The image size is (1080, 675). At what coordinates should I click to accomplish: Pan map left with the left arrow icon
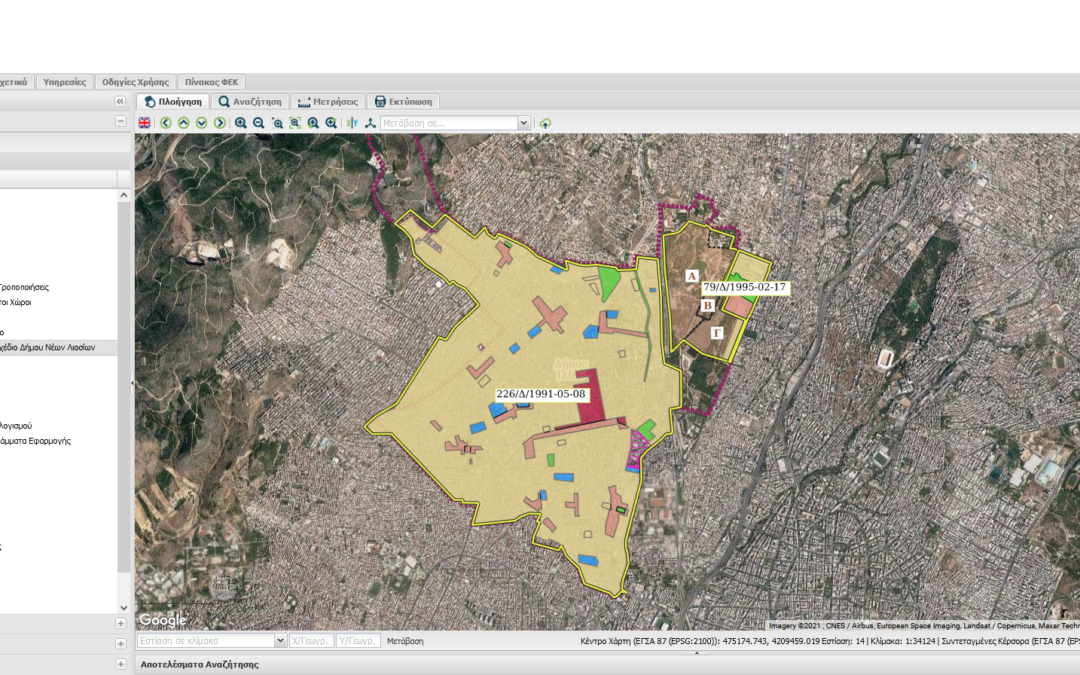coord(166,123)
